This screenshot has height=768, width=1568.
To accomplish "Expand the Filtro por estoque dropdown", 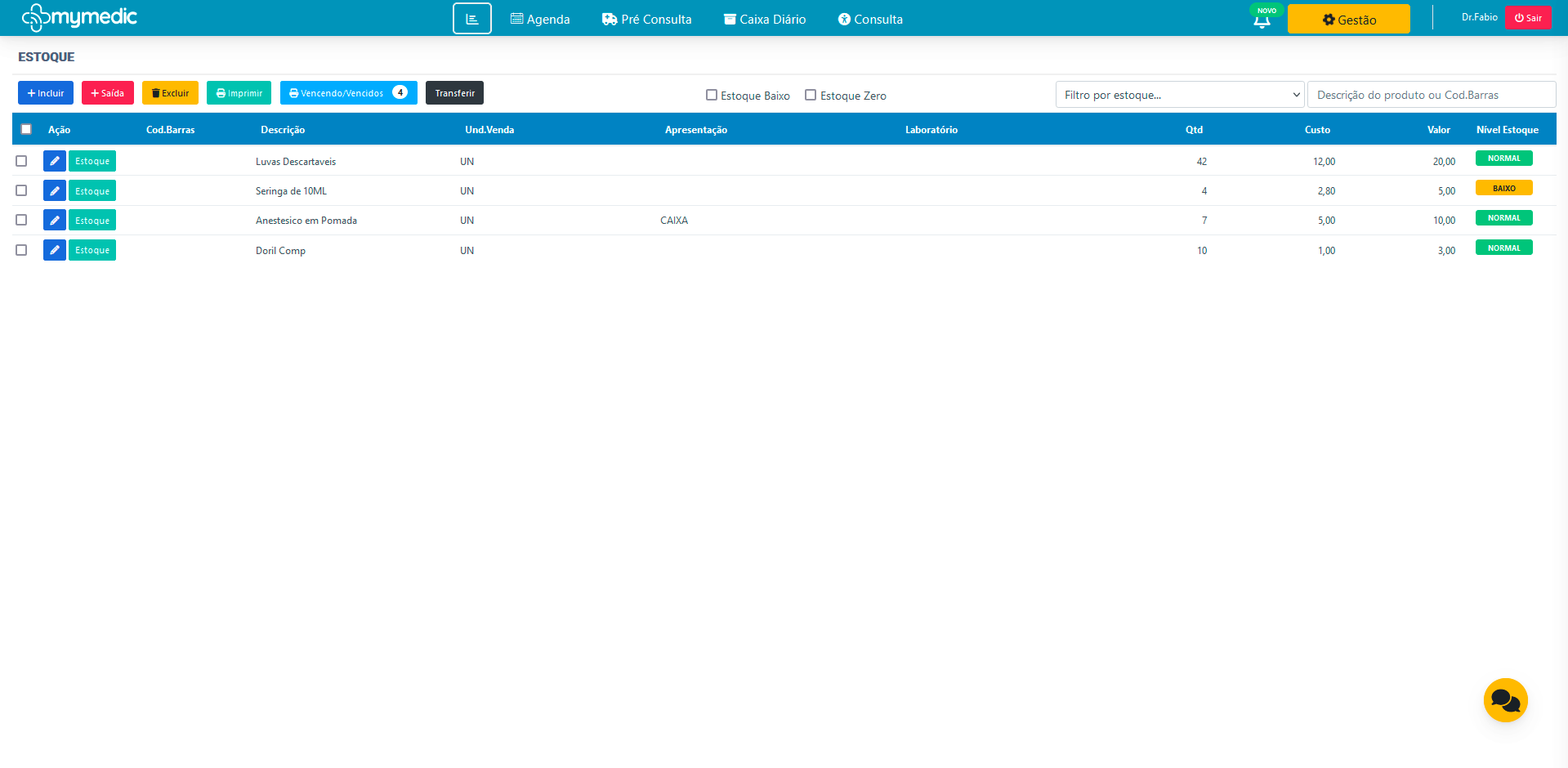I will point(1180,95).
